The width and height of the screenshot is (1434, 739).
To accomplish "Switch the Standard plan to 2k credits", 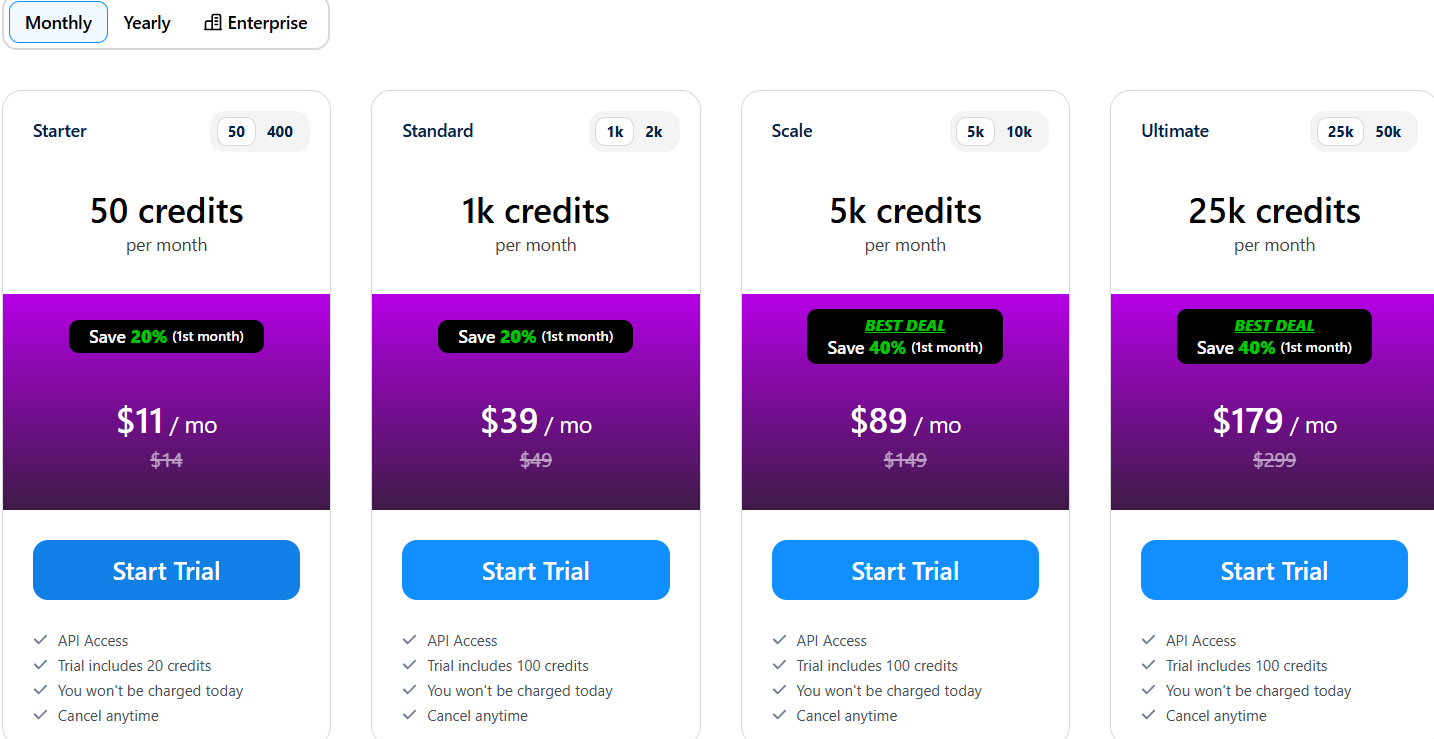I will pos(655,131).
